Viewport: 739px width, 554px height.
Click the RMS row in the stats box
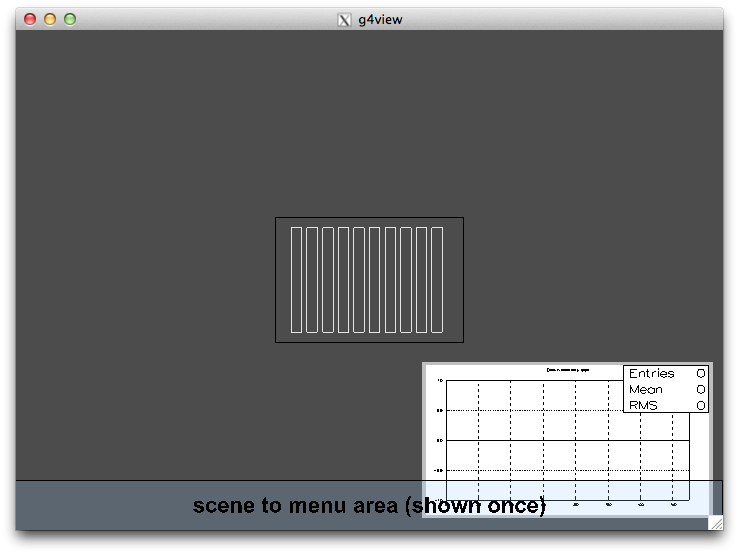tap(665, 405)
